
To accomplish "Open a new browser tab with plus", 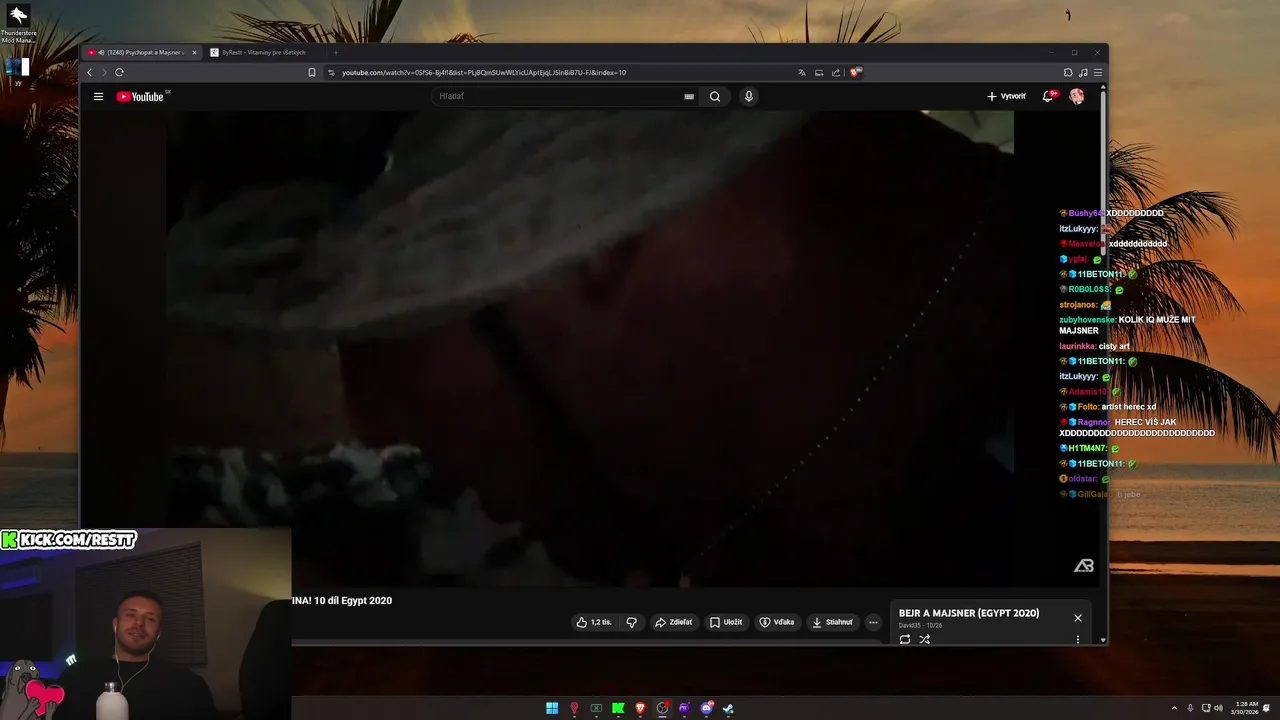I will (336, 52).
